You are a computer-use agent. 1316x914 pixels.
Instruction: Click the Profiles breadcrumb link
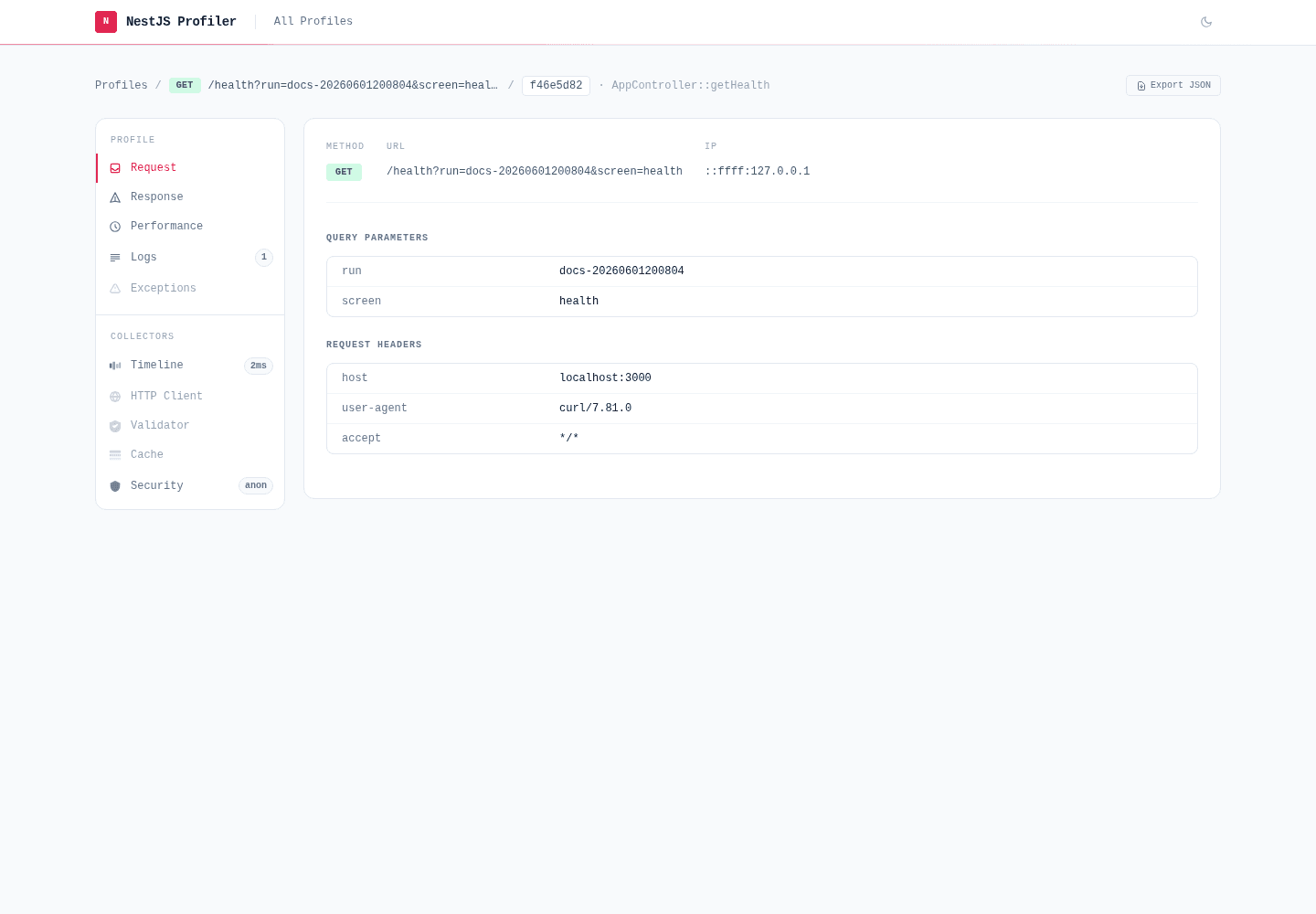(x=122, y=85)
